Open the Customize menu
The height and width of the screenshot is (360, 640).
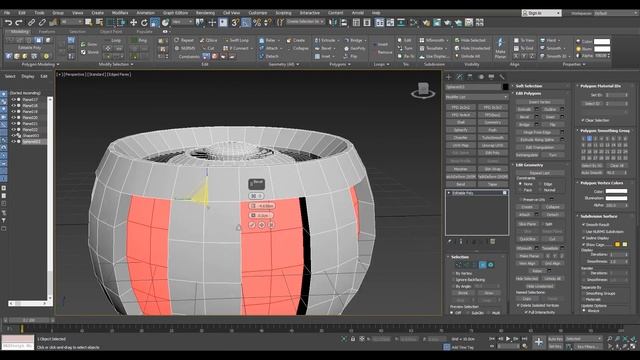[x=258, y=13]
